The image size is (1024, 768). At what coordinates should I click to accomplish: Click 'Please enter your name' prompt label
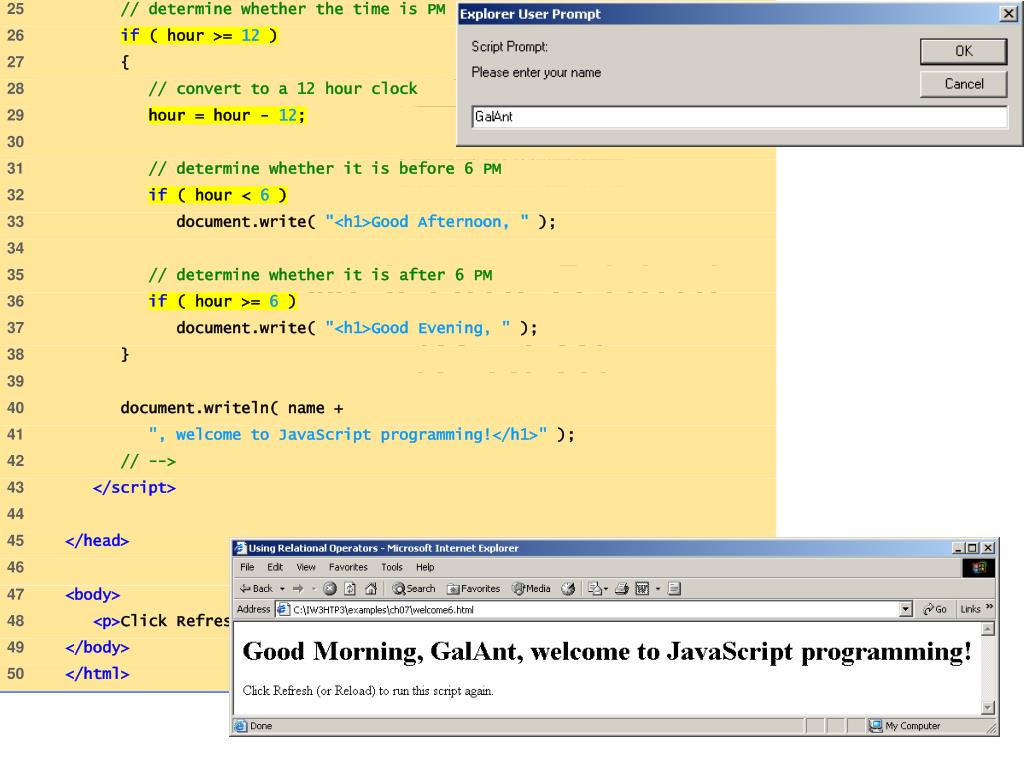pyautogui.click(x=536, y=72)
